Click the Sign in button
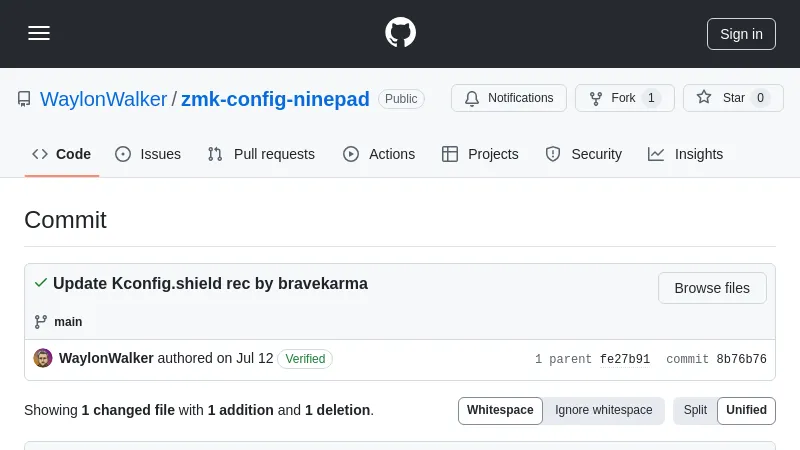This screenshot has height=450, width=800. tap(741, 33)
